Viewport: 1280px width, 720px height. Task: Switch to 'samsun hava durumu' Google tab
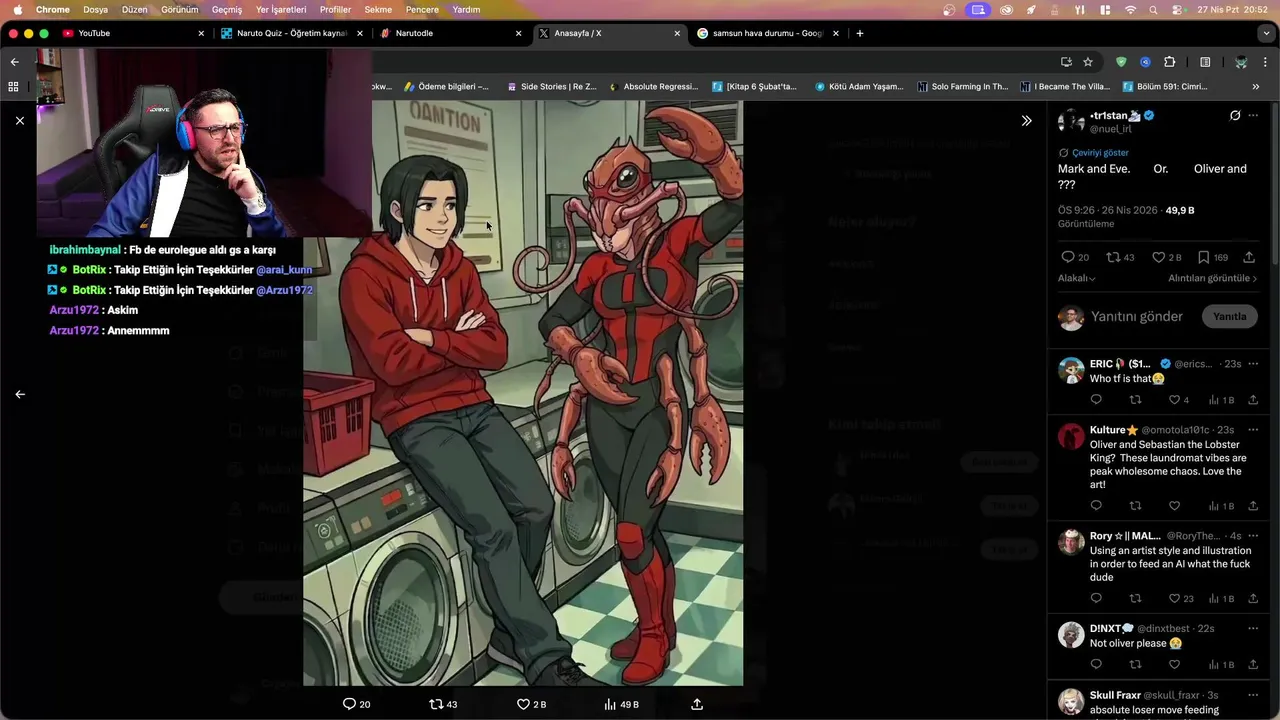[x=768, y=33]
